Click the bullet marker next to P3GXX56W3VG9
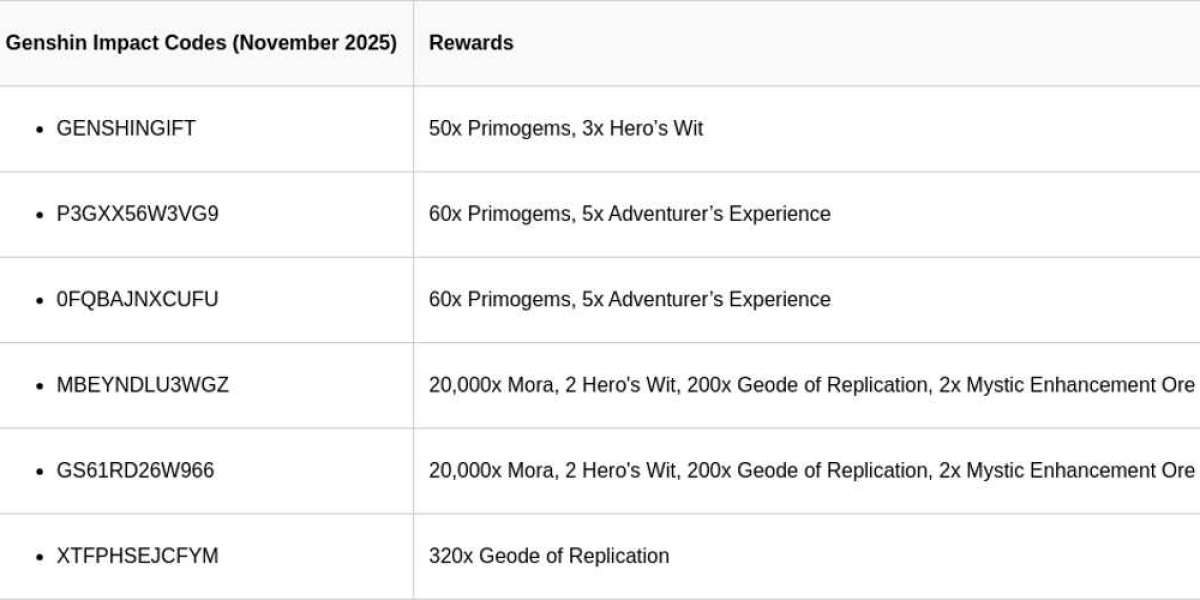Image resolution: width=1200 pixels, height=600 pixels. point(40,215)
